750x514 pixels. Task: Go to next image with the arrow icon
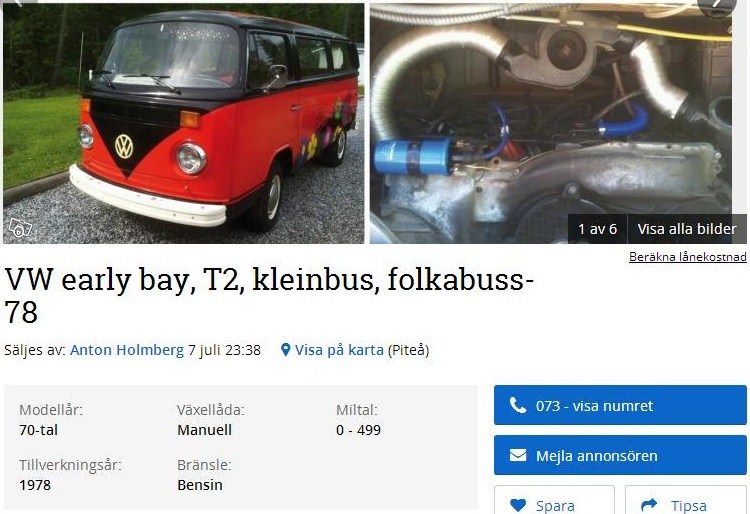coord(716,5)
